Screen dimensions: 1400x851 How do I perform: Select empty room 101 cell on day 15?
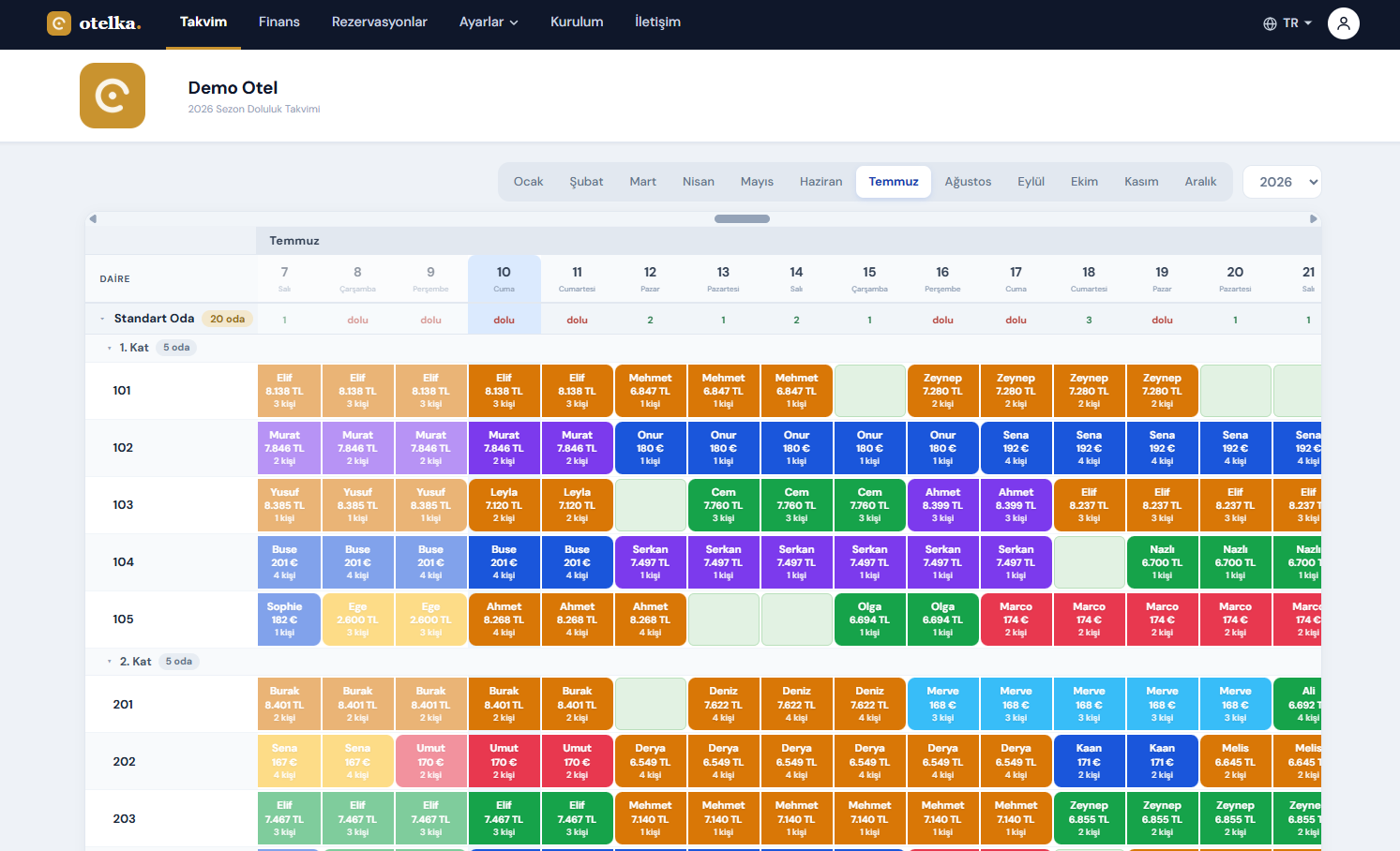point(869,391)
